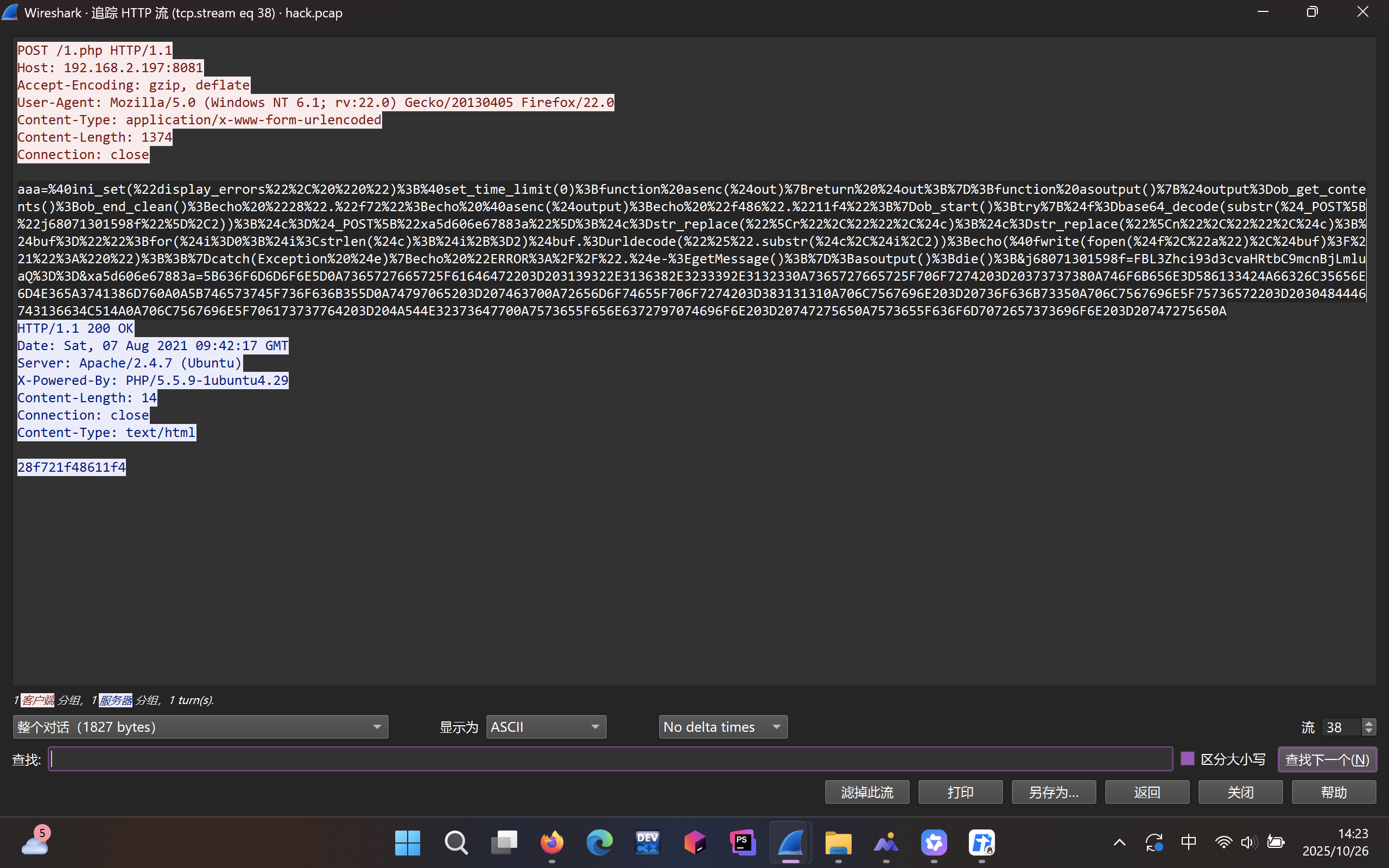Open File Explorer from the taskbar
1389x868 pixels.
839,842
